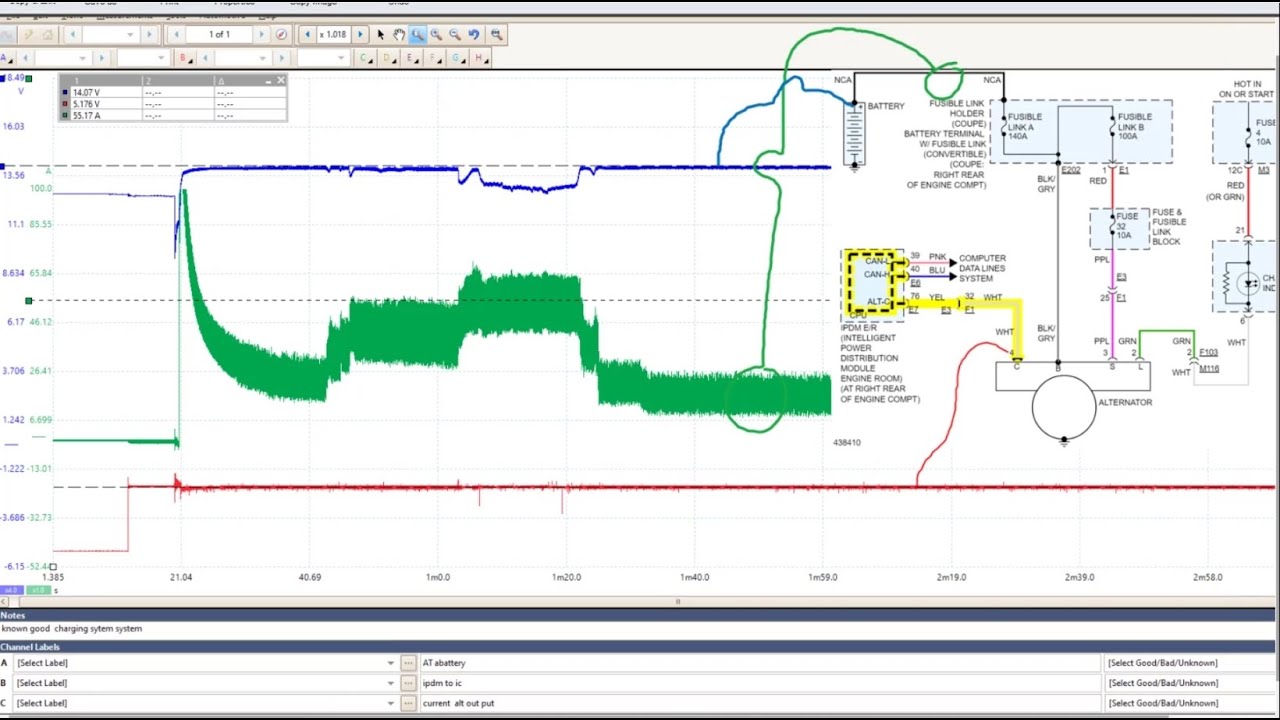Image resolution: width=1280 pixels, height=720 pixels.
Task: Step Channel B range up arrow
Action: click(x=281, y=58)
